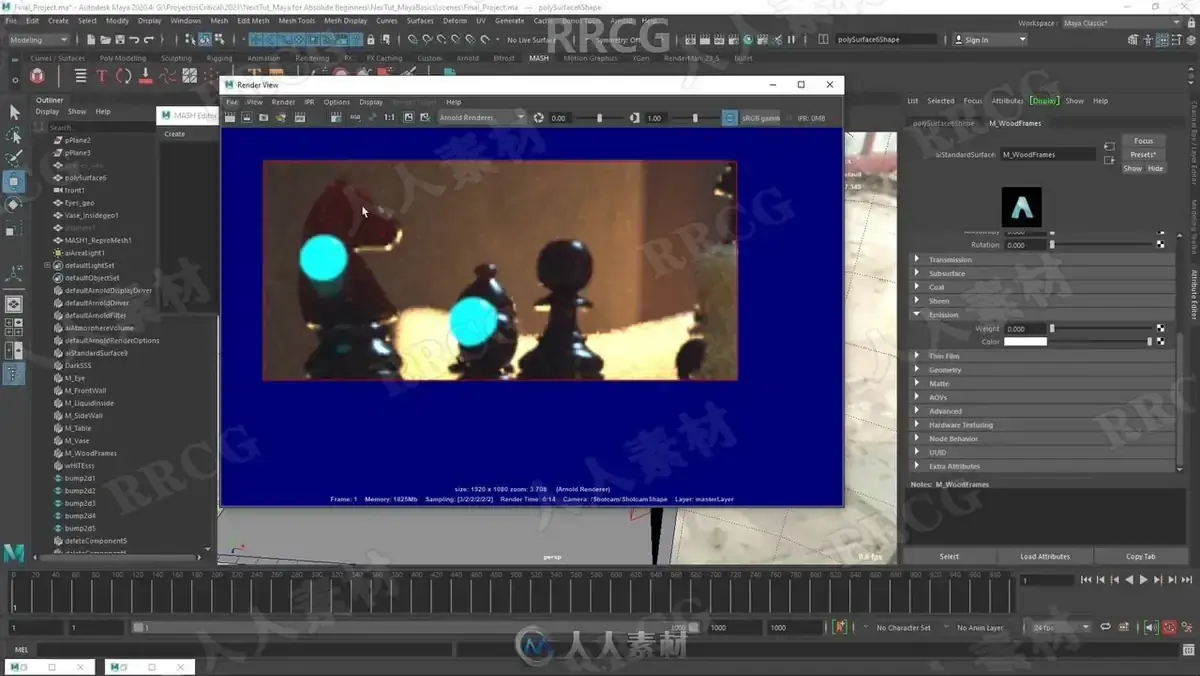Click the Load Attributes button
Viewport: 1200px width, 676px height.
1045,557
